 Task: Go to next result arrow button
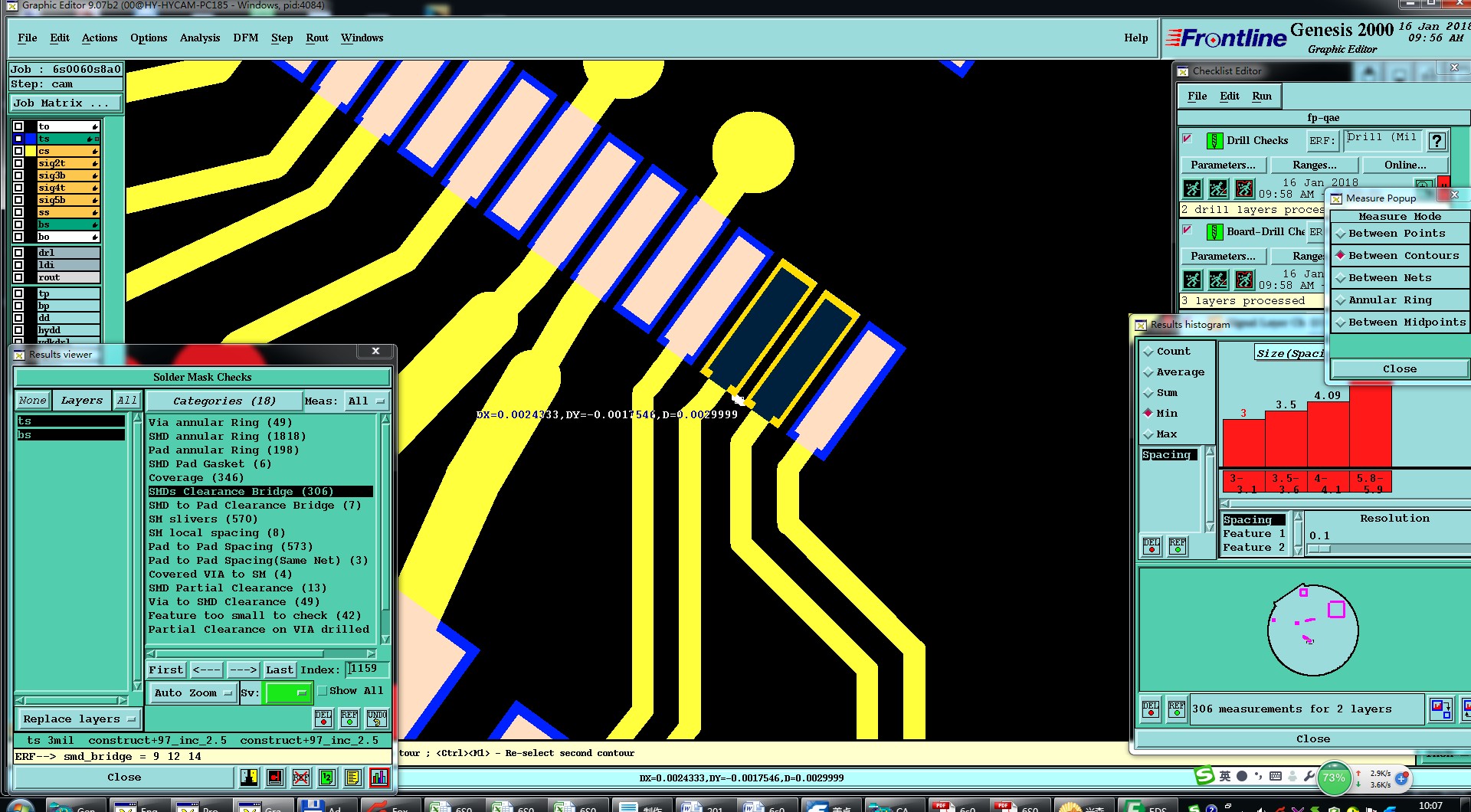tap(244, 670)
